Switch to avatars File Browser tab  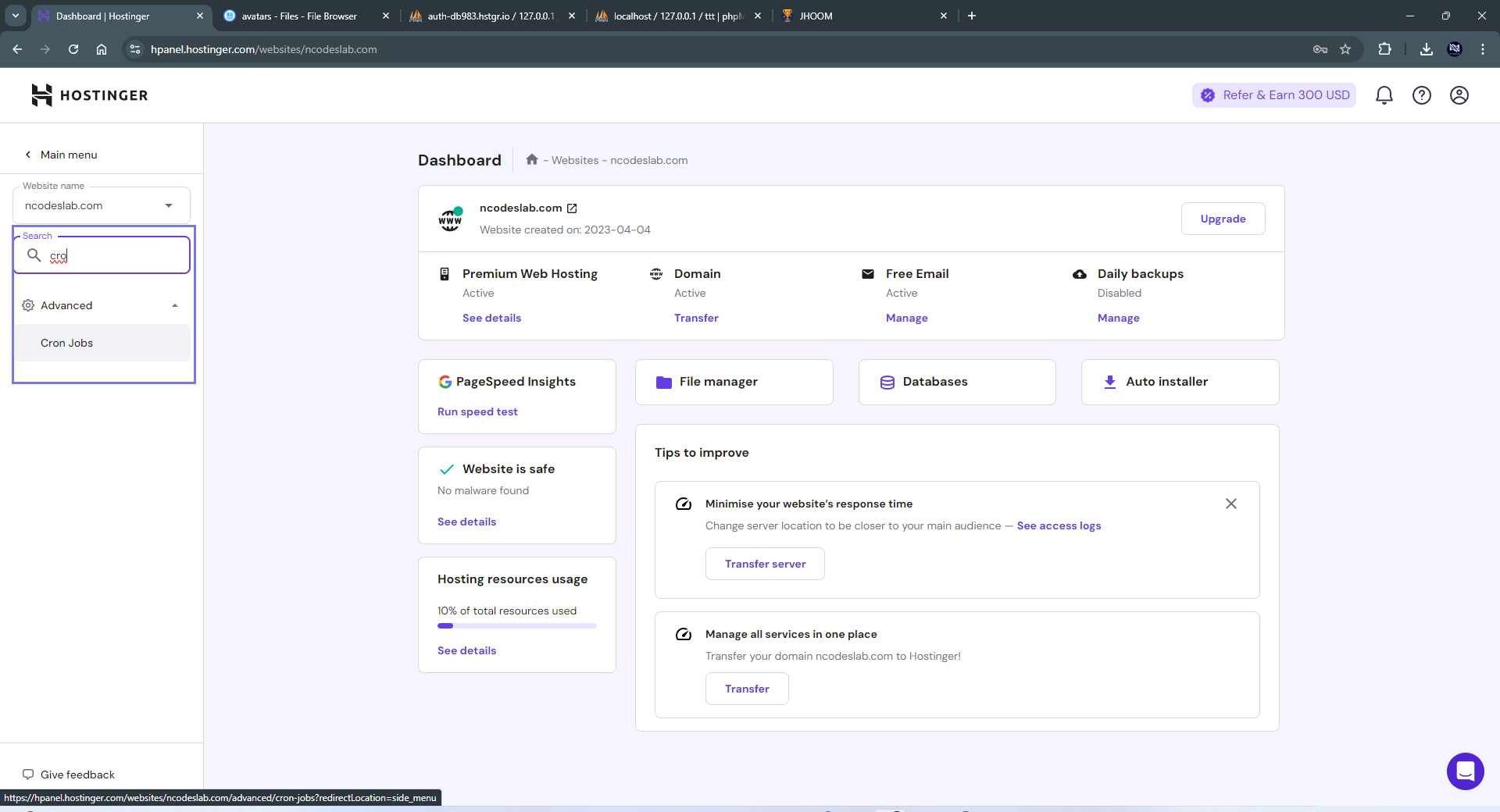pyautogui.click(x=306, y=16)
